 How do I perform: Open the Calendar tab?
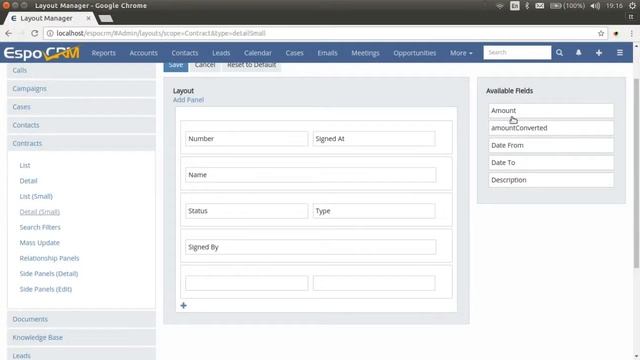click(258, 53)
